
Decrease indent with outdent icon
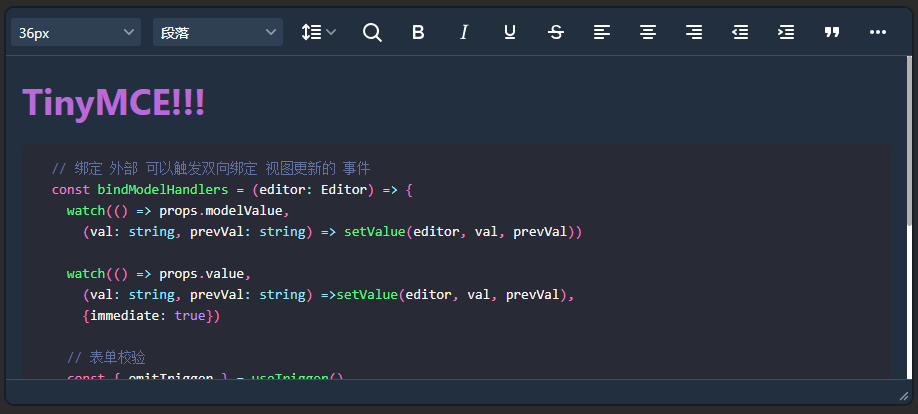(740, 32)
